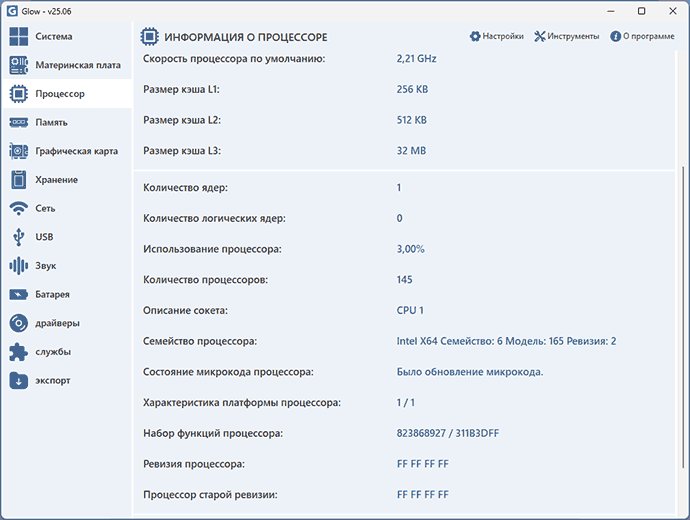690x520 pixels.
Task: Click the L3 cache value 32 MB
Action: (x=411, y=151)
